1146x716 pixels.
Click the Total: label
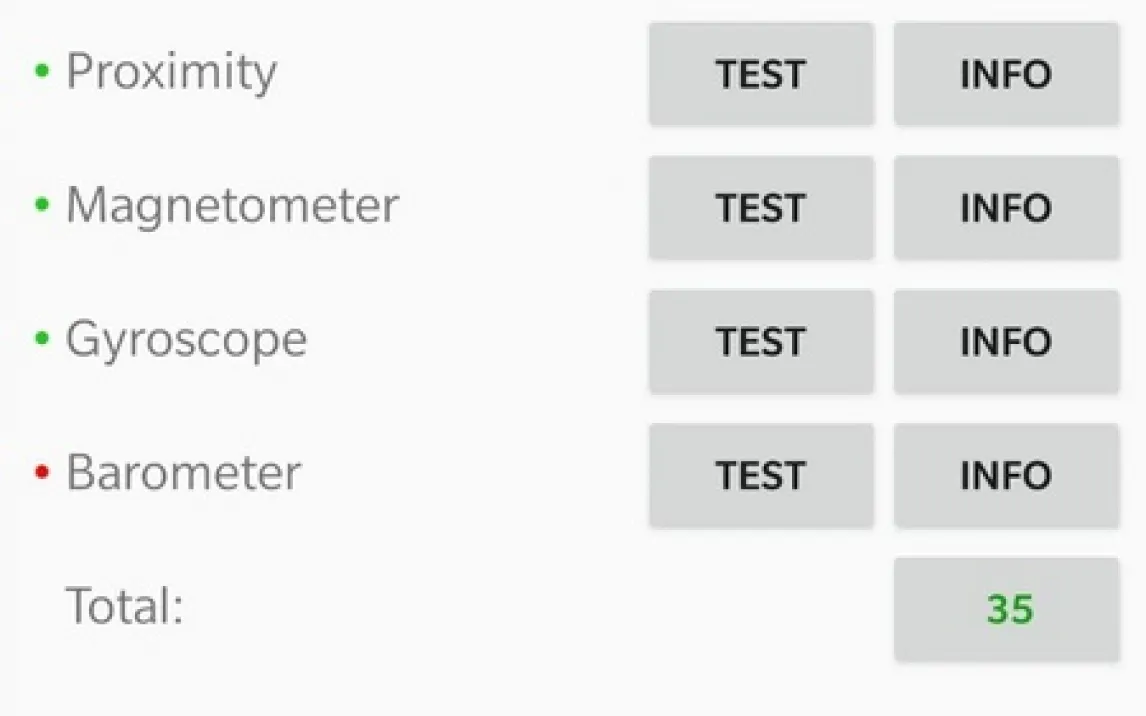125,606
